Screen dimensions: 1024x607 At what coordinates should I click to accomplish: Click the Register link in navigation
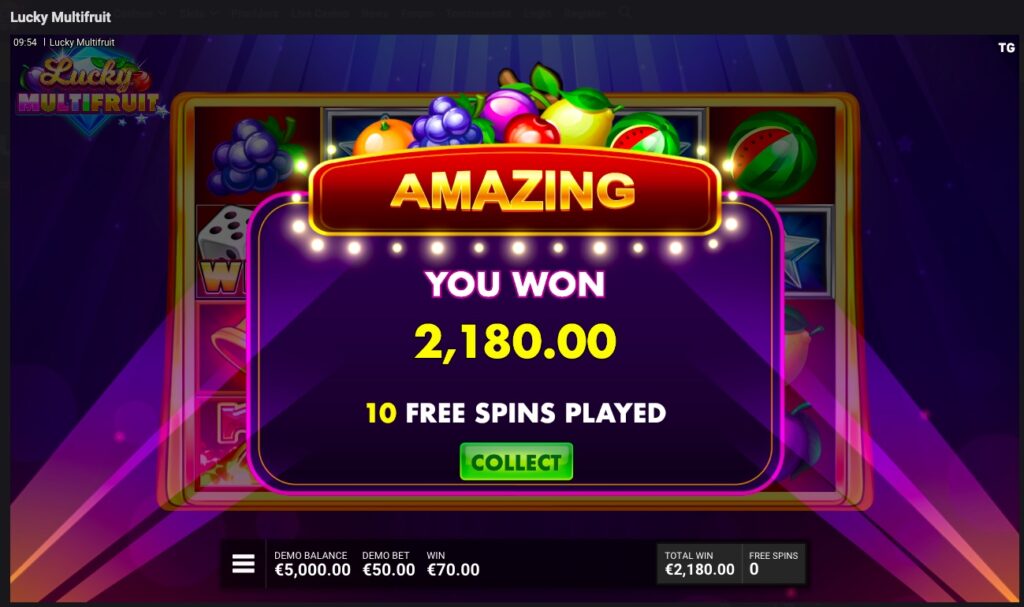584,12
